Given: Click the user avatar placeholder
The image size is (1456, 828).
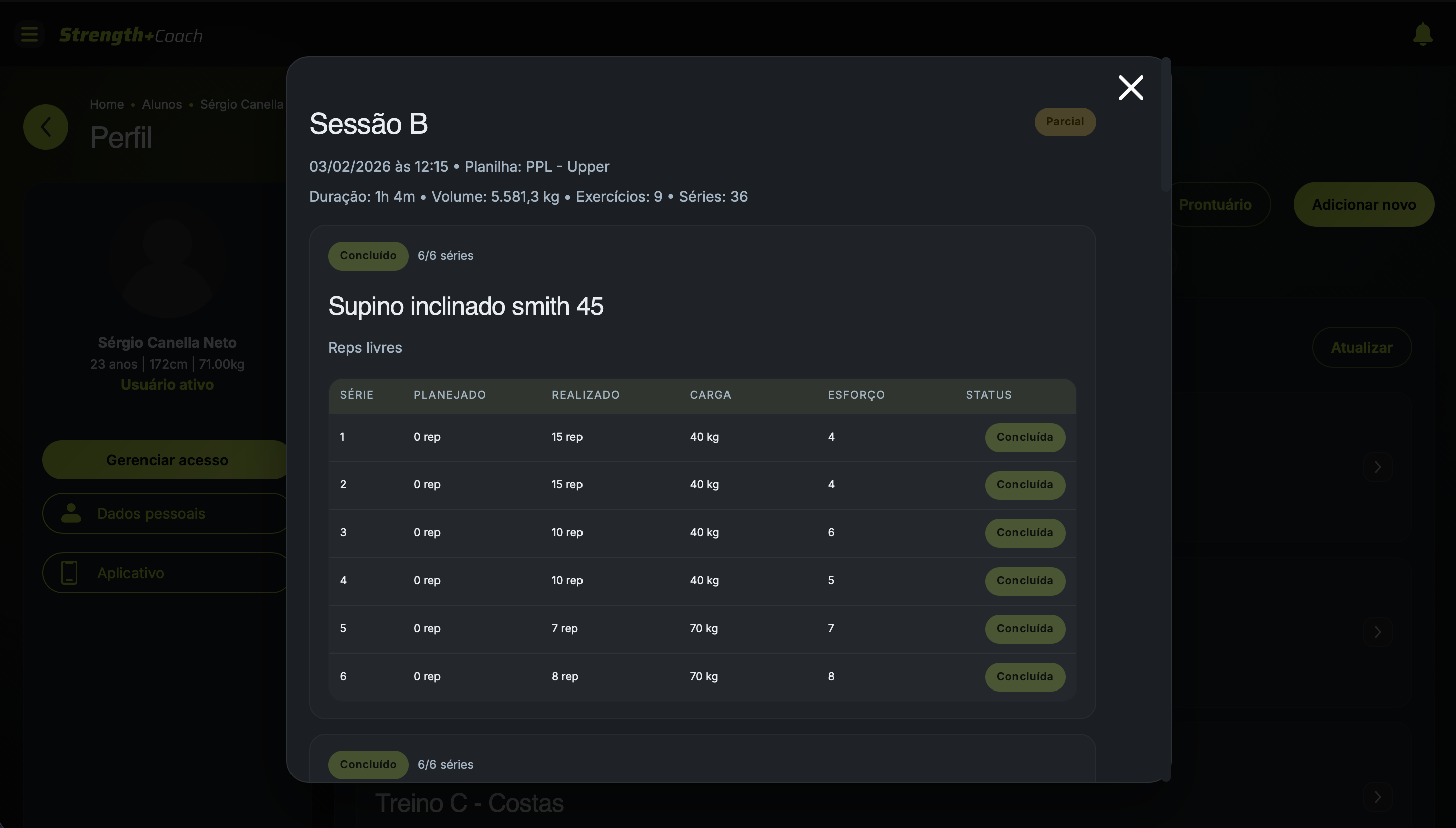Looking at the screenshot, I should pyautogui.click(x=167, y=259).
